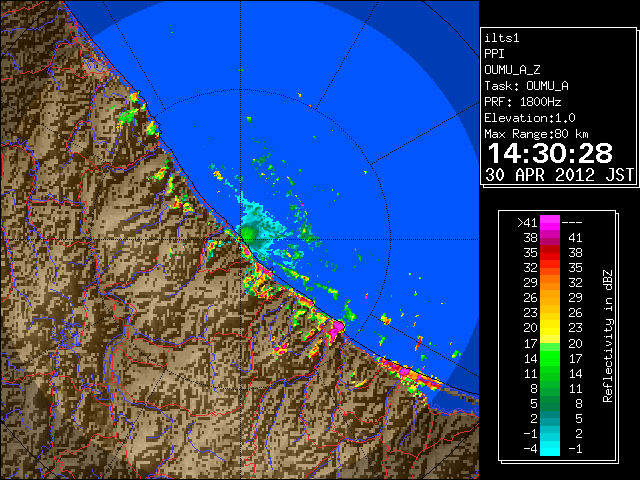This screenshot has width=640, height=480.
Task: Click the '>41' legend value
Action: click(527, 223)
